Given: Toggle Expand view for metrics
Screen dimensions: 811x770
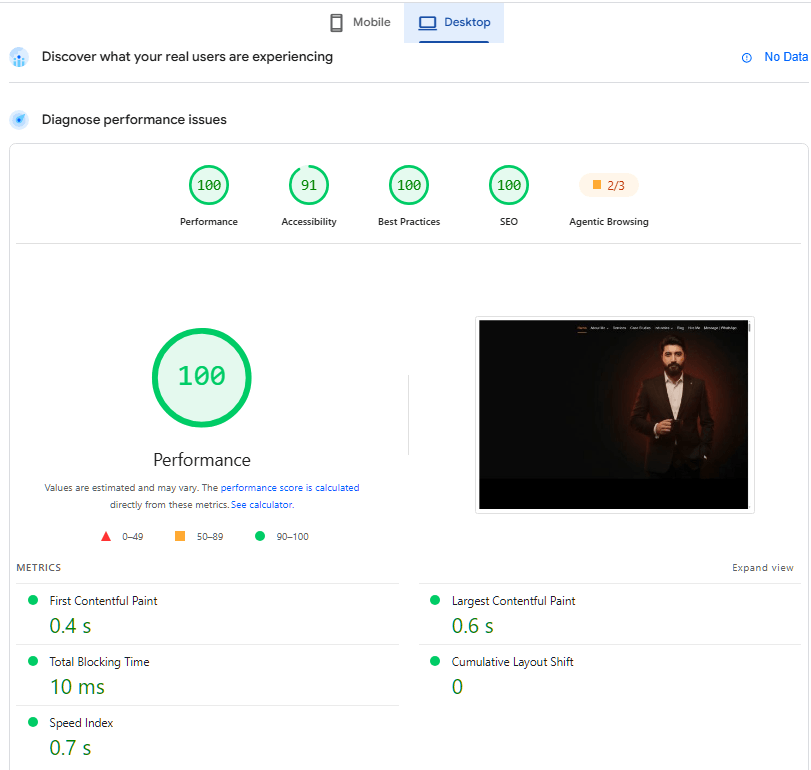Looking at the screenshot, I should 762,568.
